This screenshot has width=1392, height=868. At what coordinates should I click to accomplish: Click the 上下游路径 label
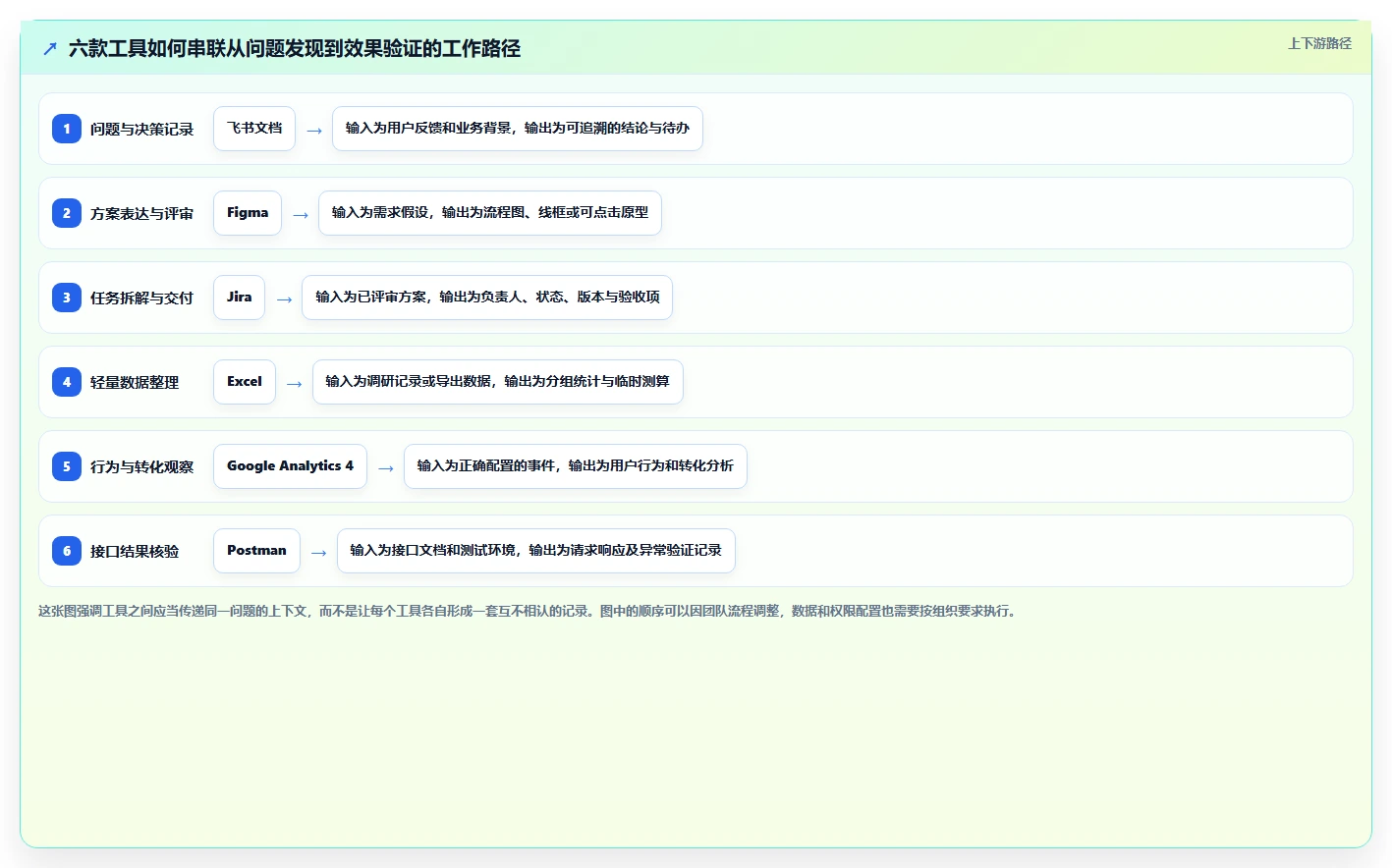[x=1319, y=43]
